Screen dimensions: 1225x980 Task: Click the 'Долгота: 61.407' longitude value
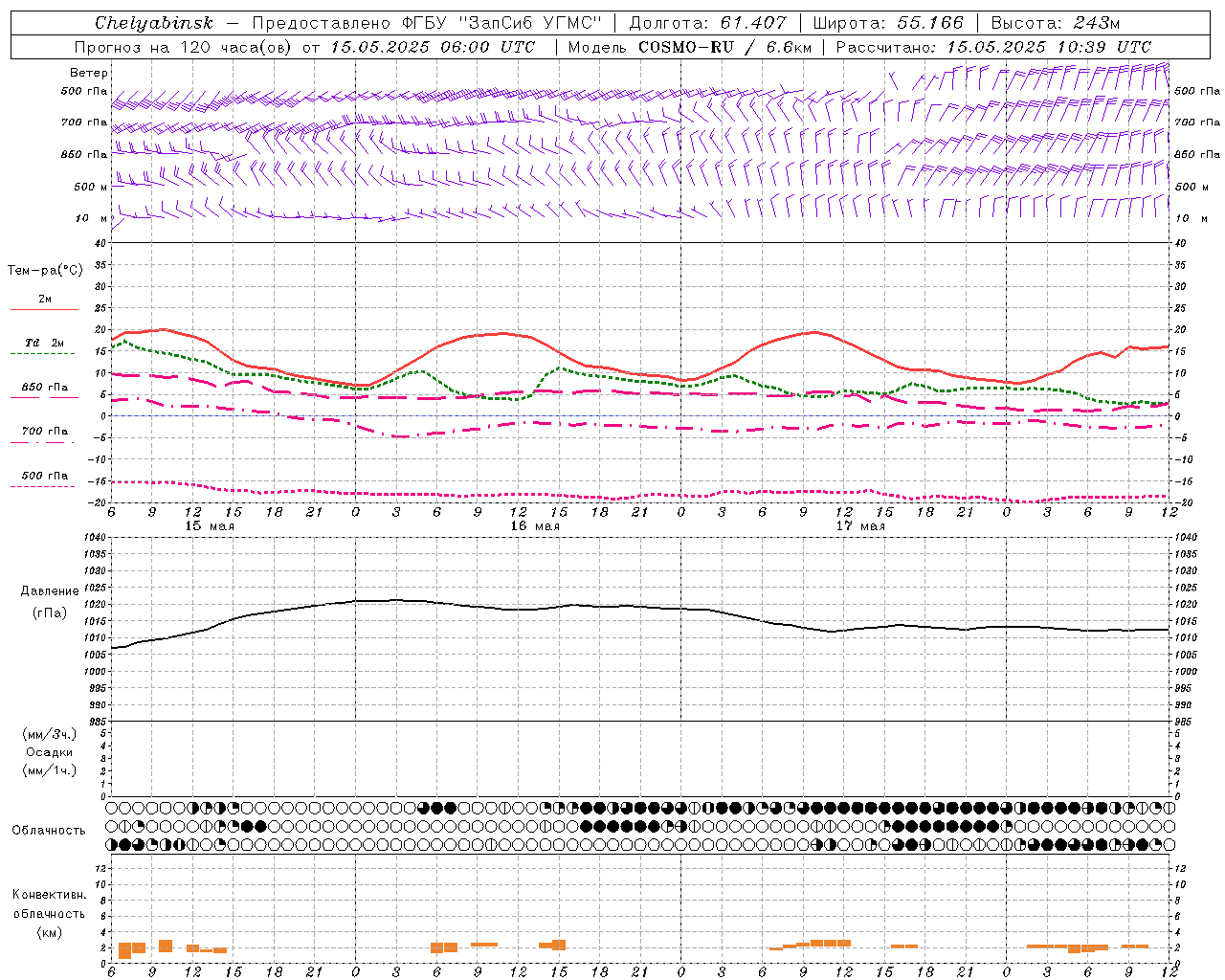tap(707, 23)
